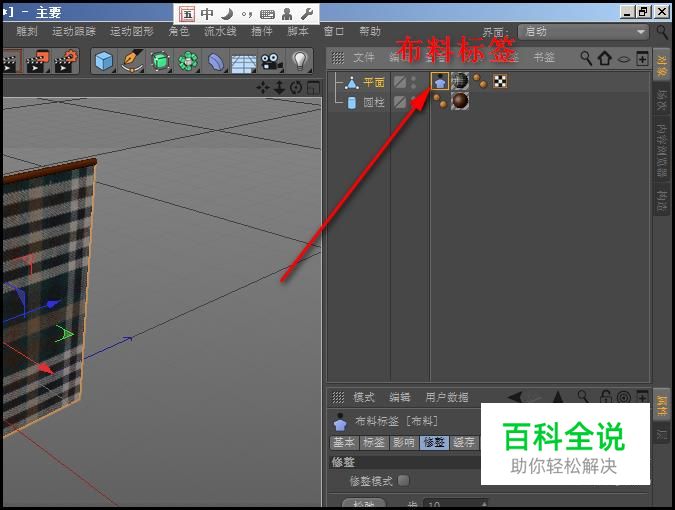Open the 界面 layout dropdown showing 启动

(583, 32)
